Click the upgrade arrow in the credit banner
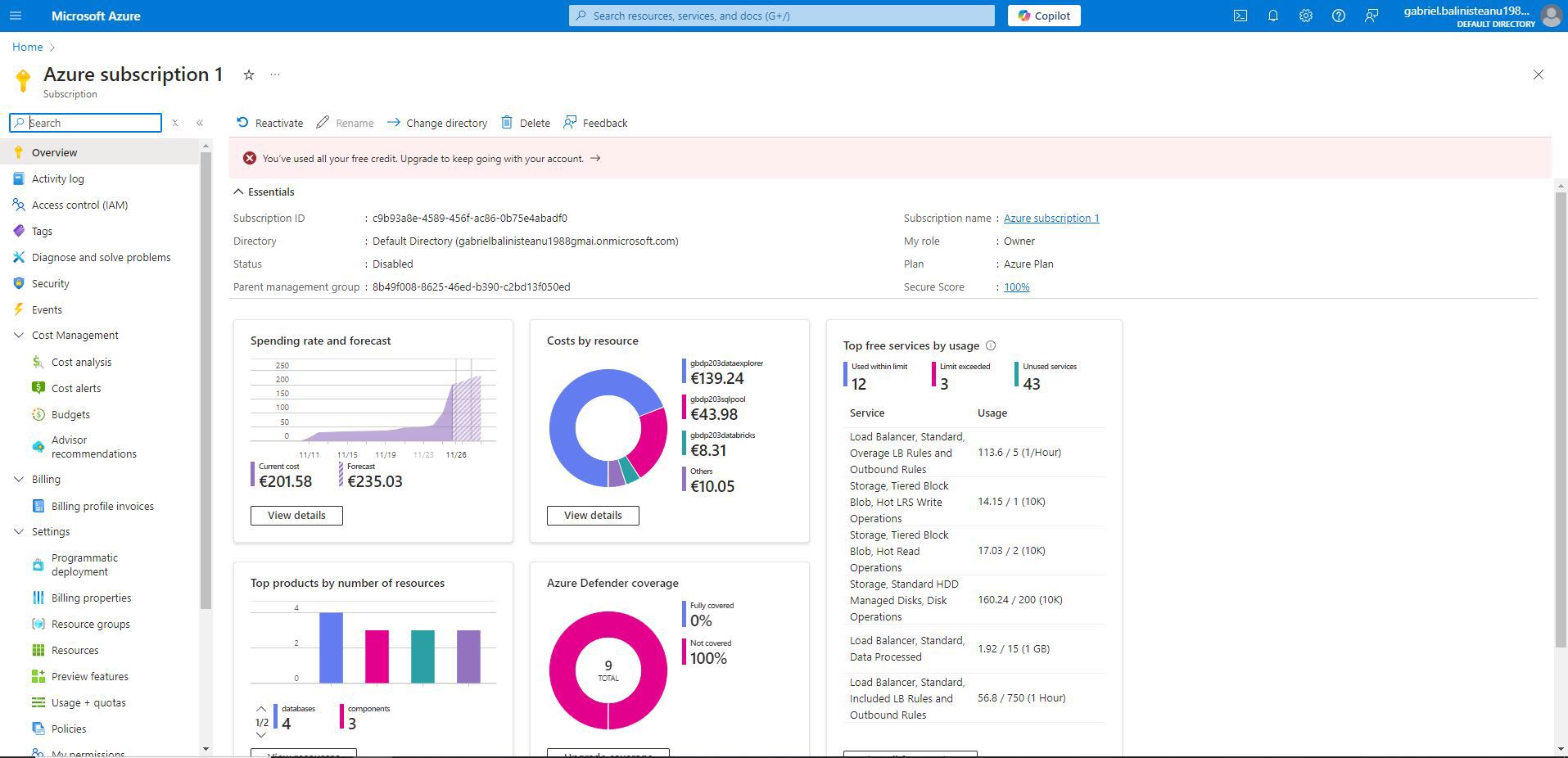1568x758 pixels. click(x=595, y=159)
